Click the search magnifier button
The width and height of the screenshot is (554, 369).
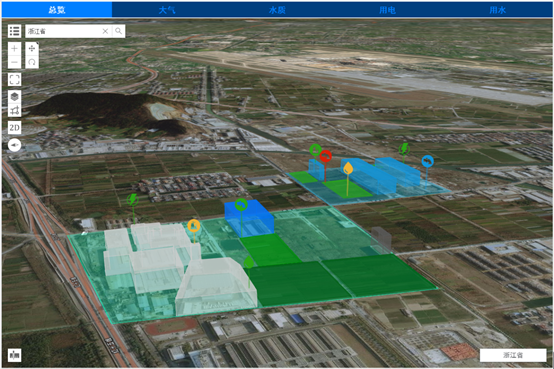[x=119, y=31]
